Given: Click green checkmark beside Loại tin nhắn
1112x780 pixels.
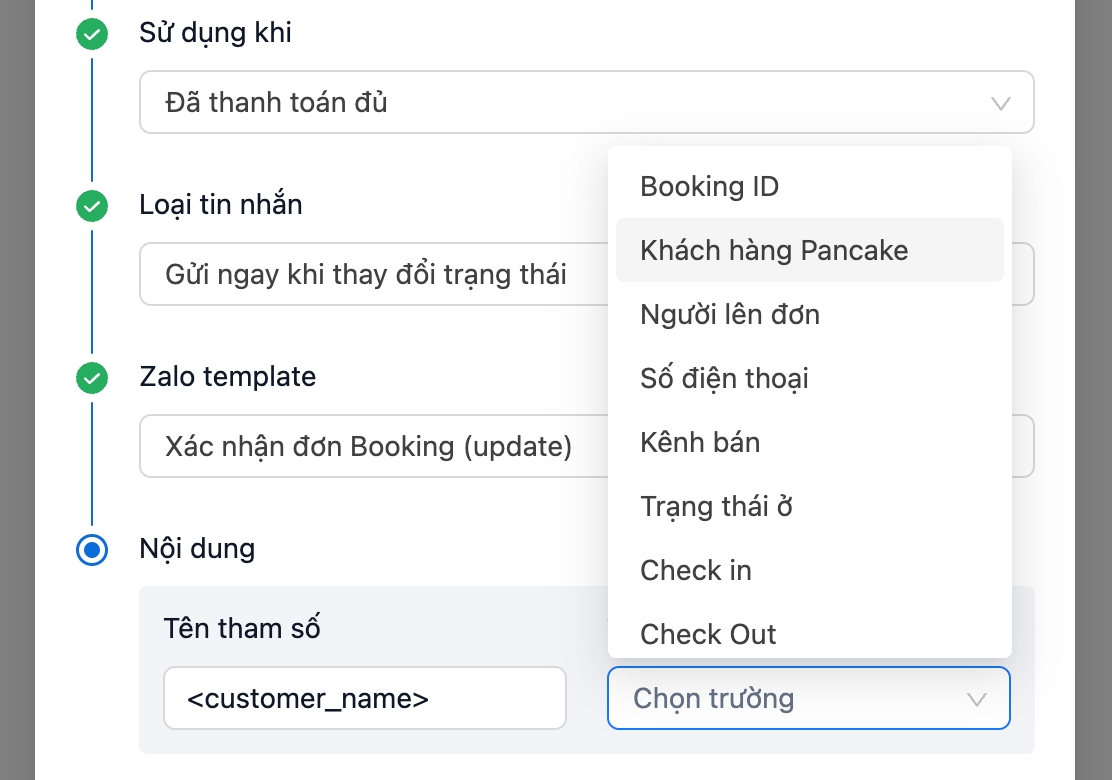Looking at the screenshot, I should tap(92, 207).
